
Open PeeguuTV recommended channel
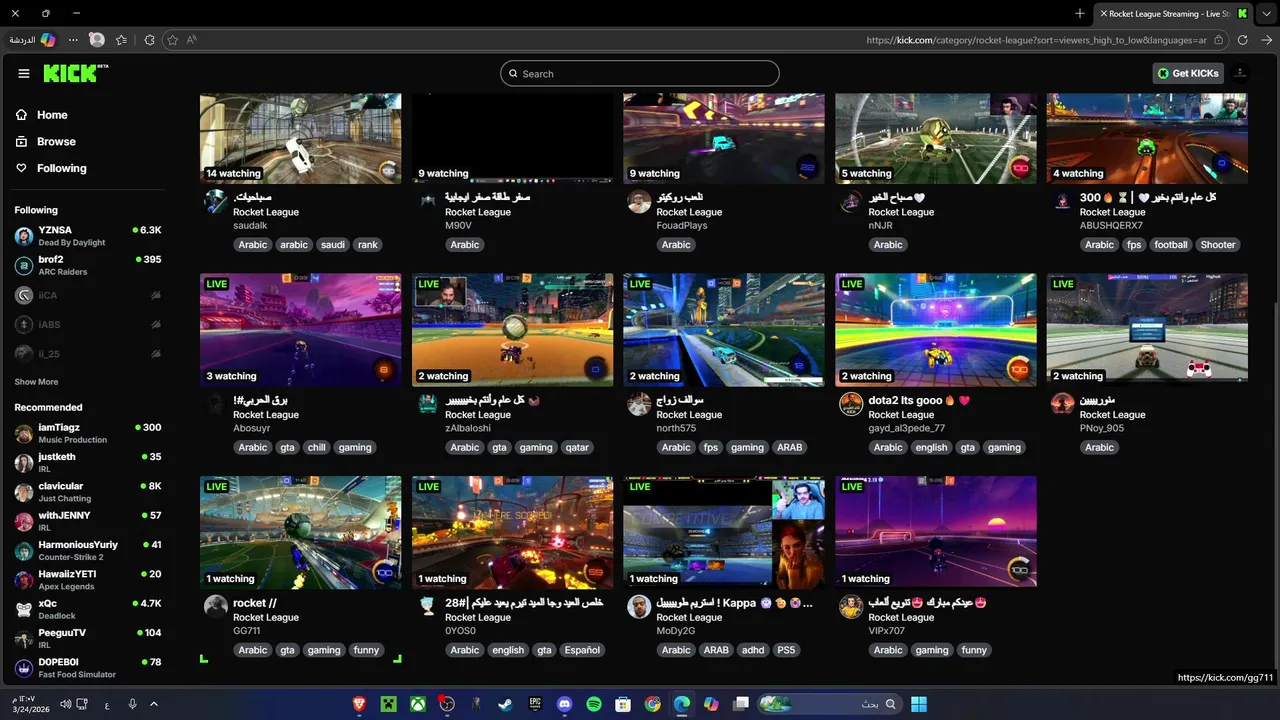(x=88, y=639)
